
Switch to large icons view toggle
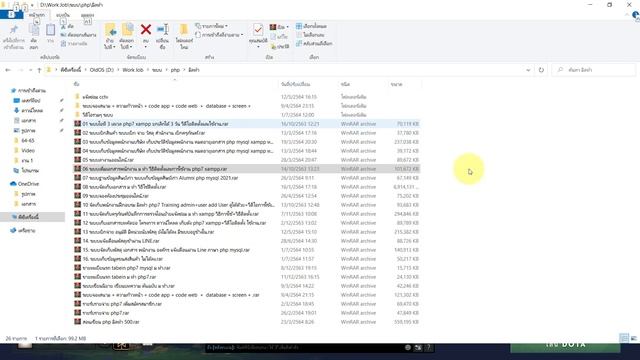click(x=634, y=338)
